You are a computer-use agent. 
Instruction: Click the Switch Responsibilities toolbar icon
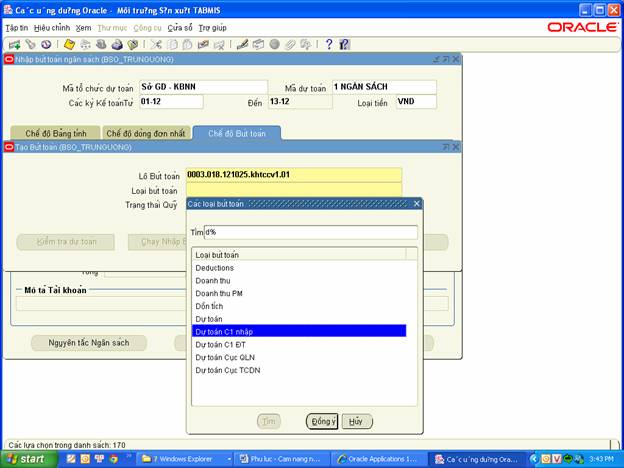coord(101,45)
